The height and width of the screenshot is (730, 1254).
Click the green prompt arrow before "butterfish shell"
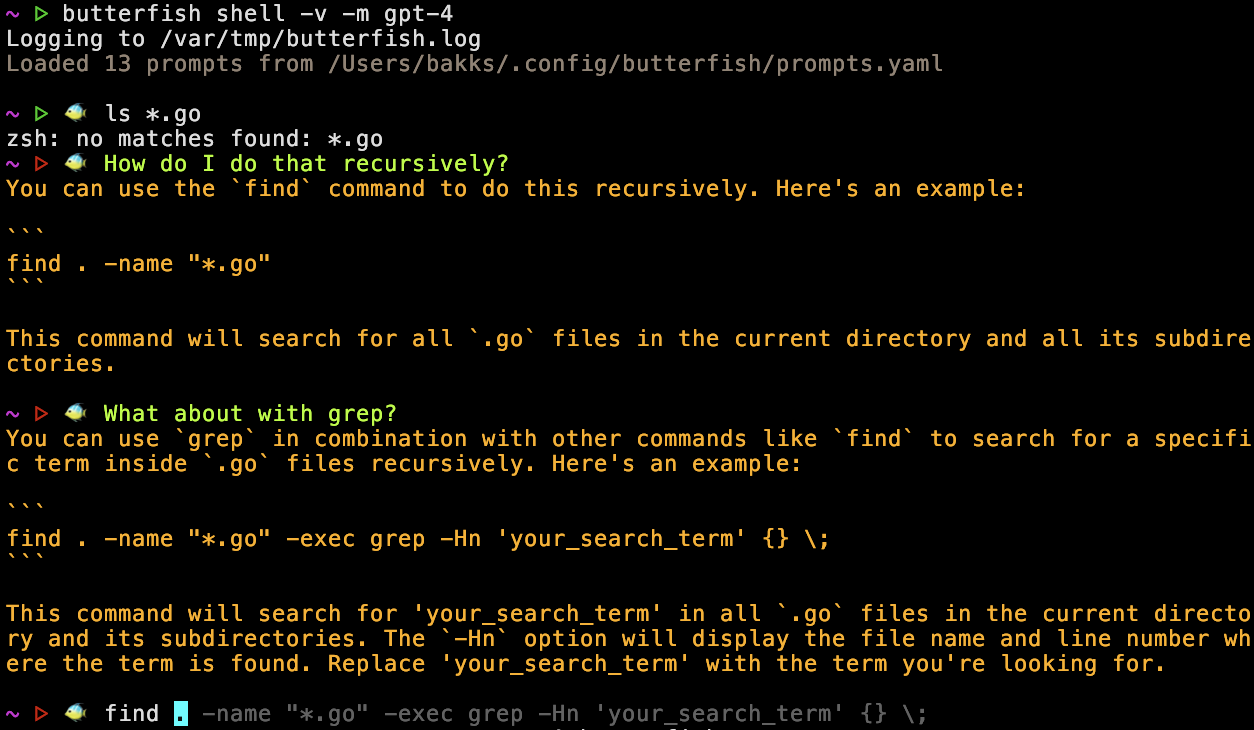pyautogui.click(x=41, y=14)
